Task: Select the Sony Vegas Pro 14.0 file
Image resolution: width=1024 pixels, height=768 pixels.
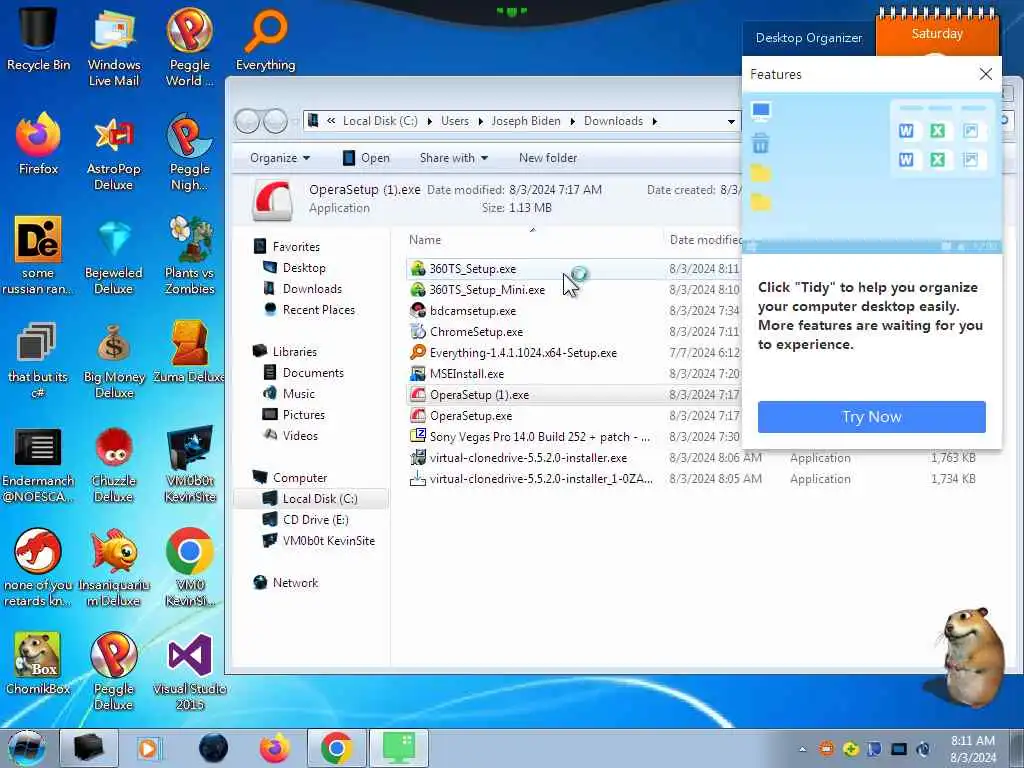Action: (x=539, y=436)
